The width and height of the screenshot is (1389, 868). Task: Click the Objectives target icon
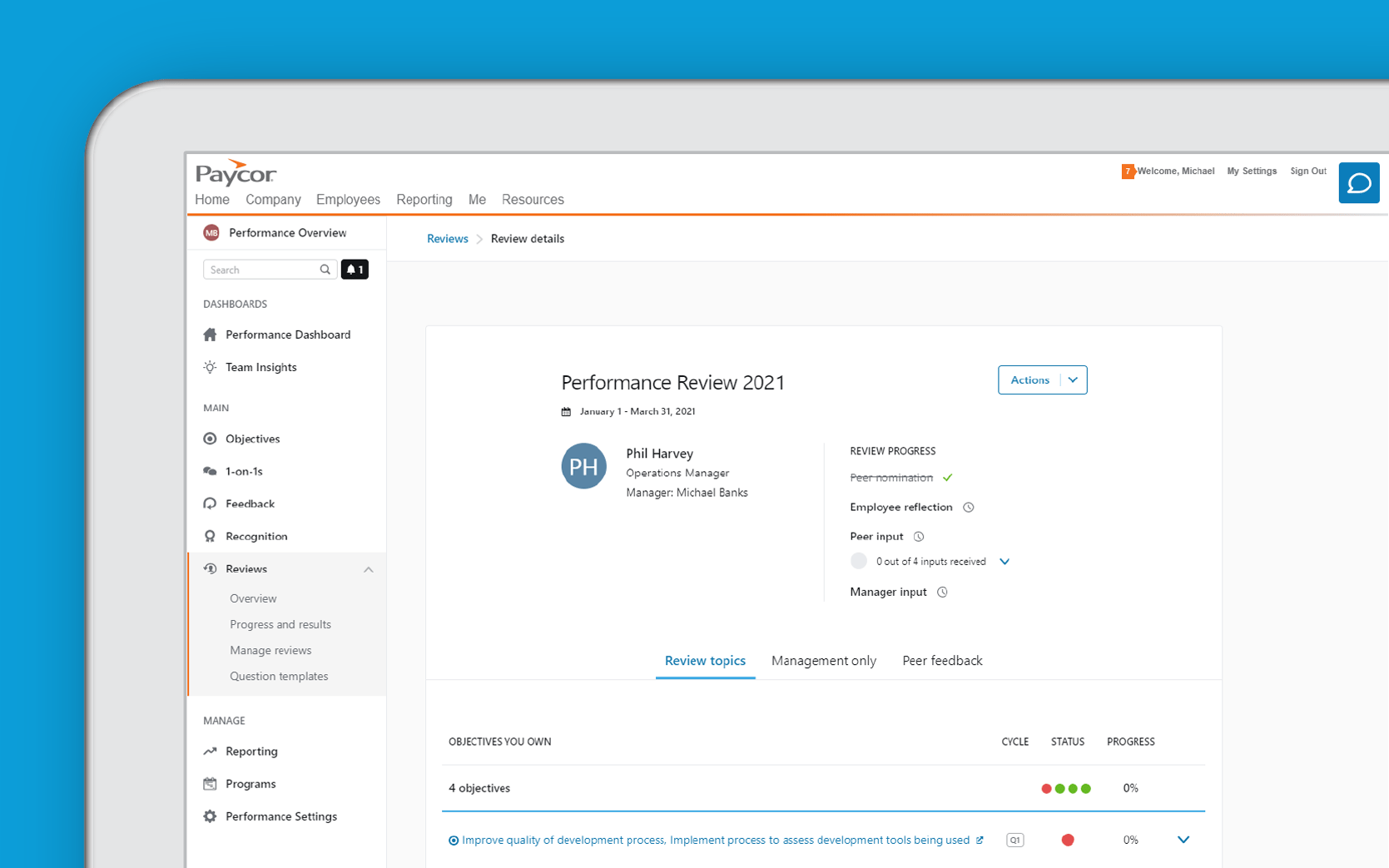[210, 439]
